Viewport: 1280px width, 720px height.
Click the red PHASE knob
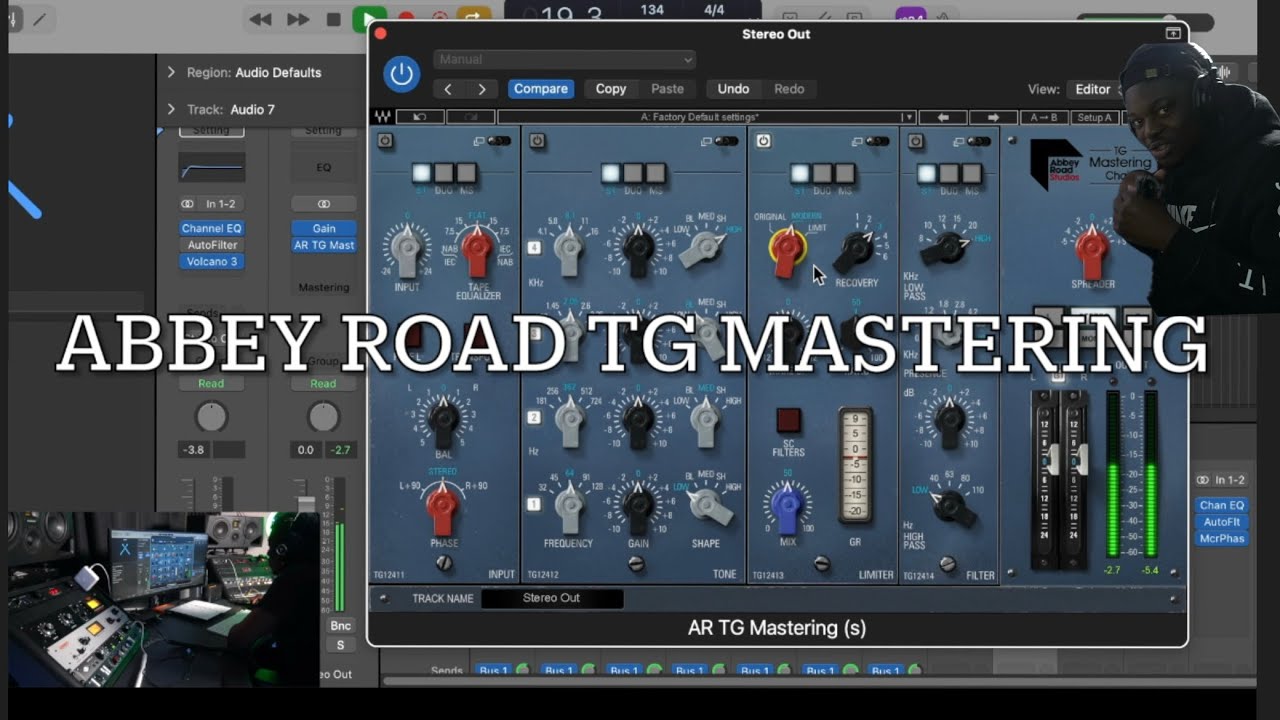pos(444,507)
